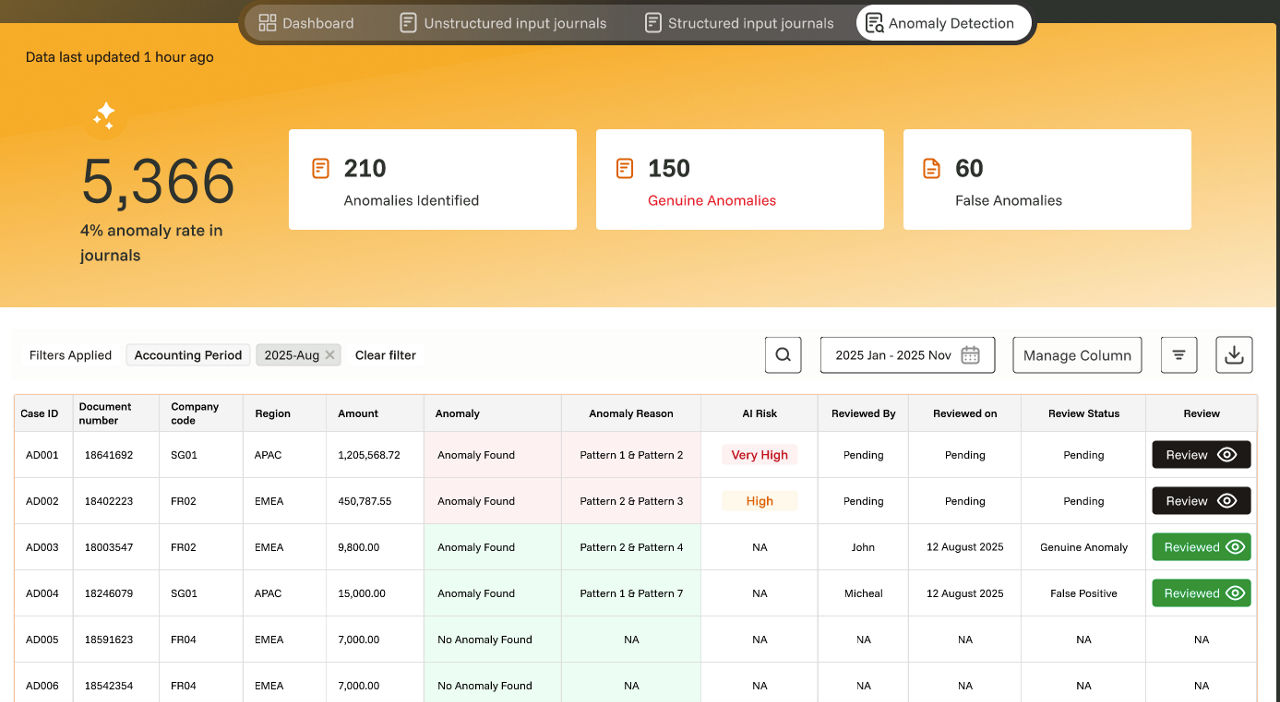Click Genuine Anomalies red link text

tap(711, 200)
